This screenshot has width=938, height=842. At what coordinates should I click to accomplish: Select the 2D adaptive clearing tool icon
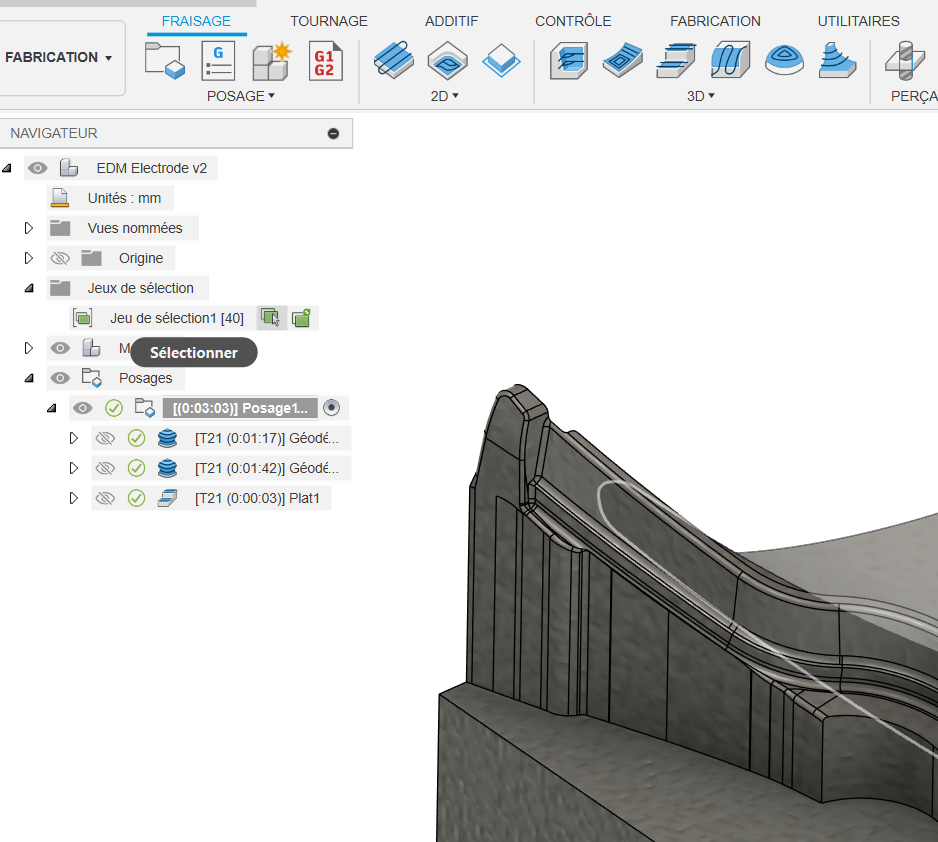393,61
